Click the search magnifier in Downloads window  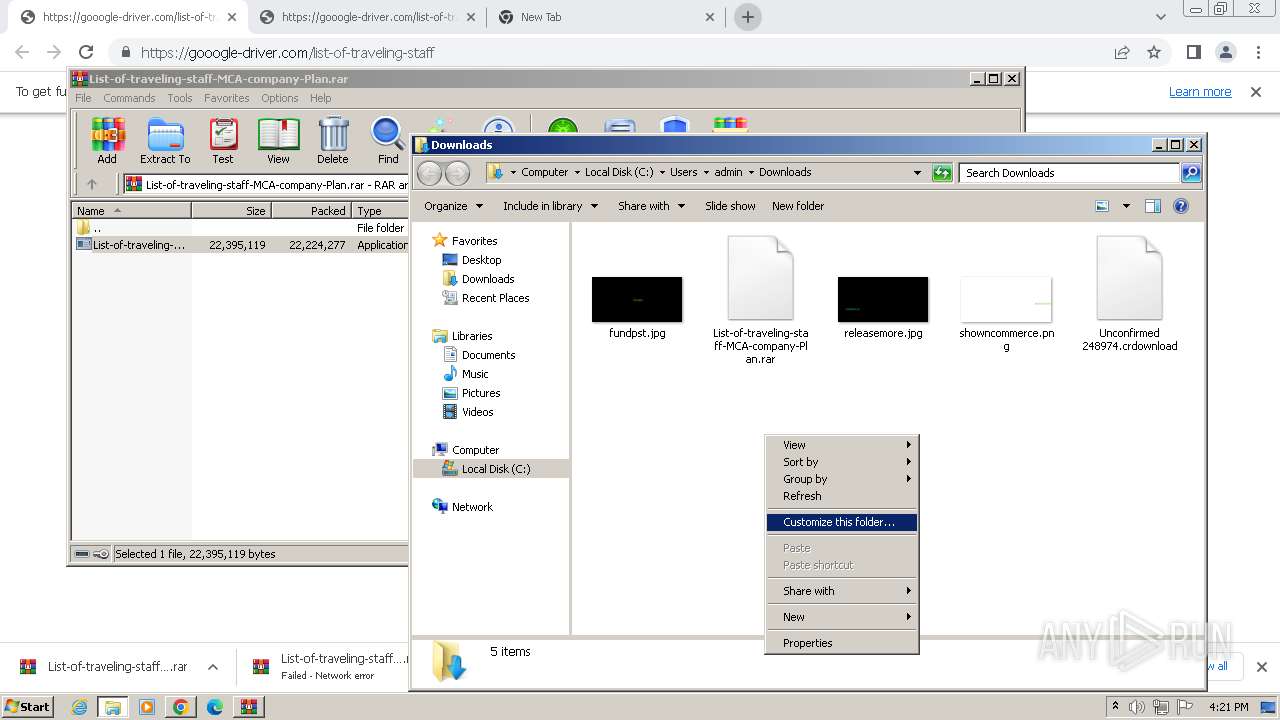1190,173
